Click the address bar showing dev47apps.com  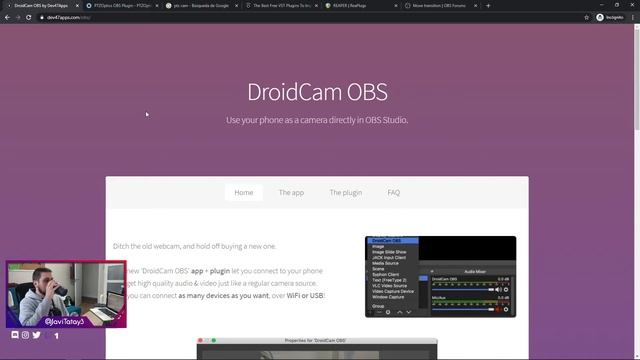point(310,18)
